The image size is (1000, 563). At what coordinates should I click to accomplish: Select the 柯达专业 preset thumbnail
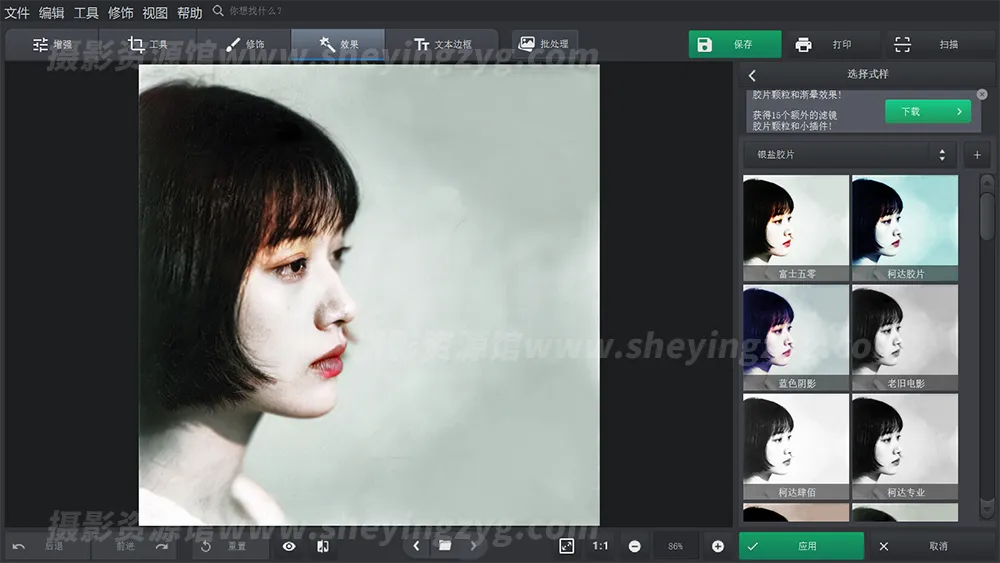905,446
